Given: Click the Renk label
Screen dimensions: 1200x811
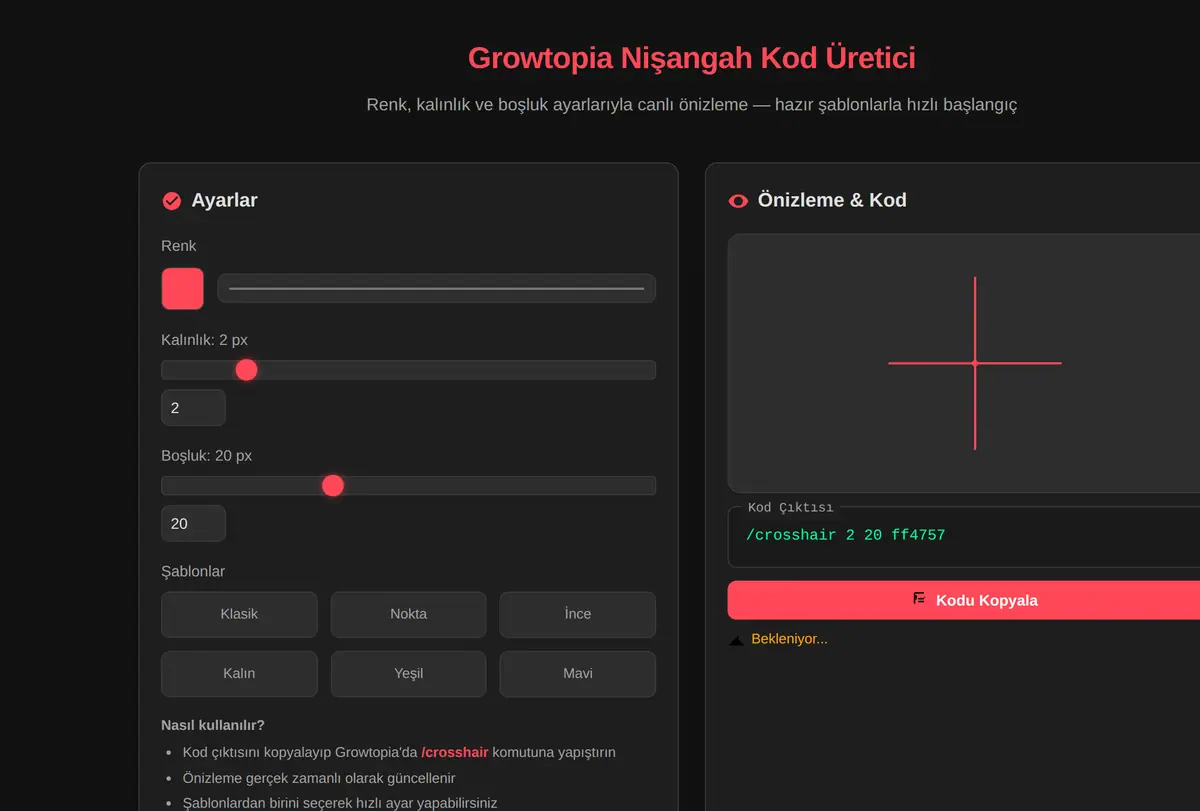Looking at the screenshot, I should [179, 246].
